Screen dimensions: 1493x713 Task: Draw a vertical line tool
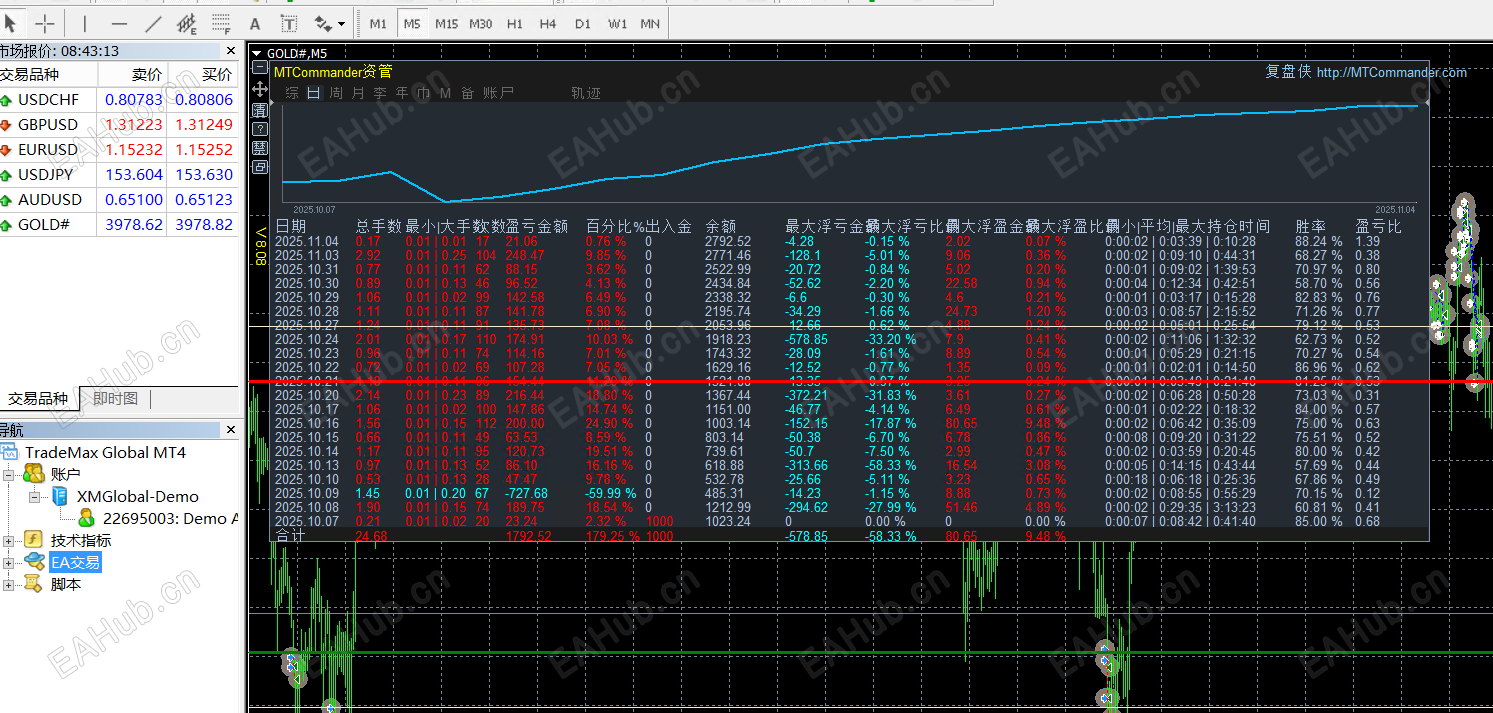point(85,22)
